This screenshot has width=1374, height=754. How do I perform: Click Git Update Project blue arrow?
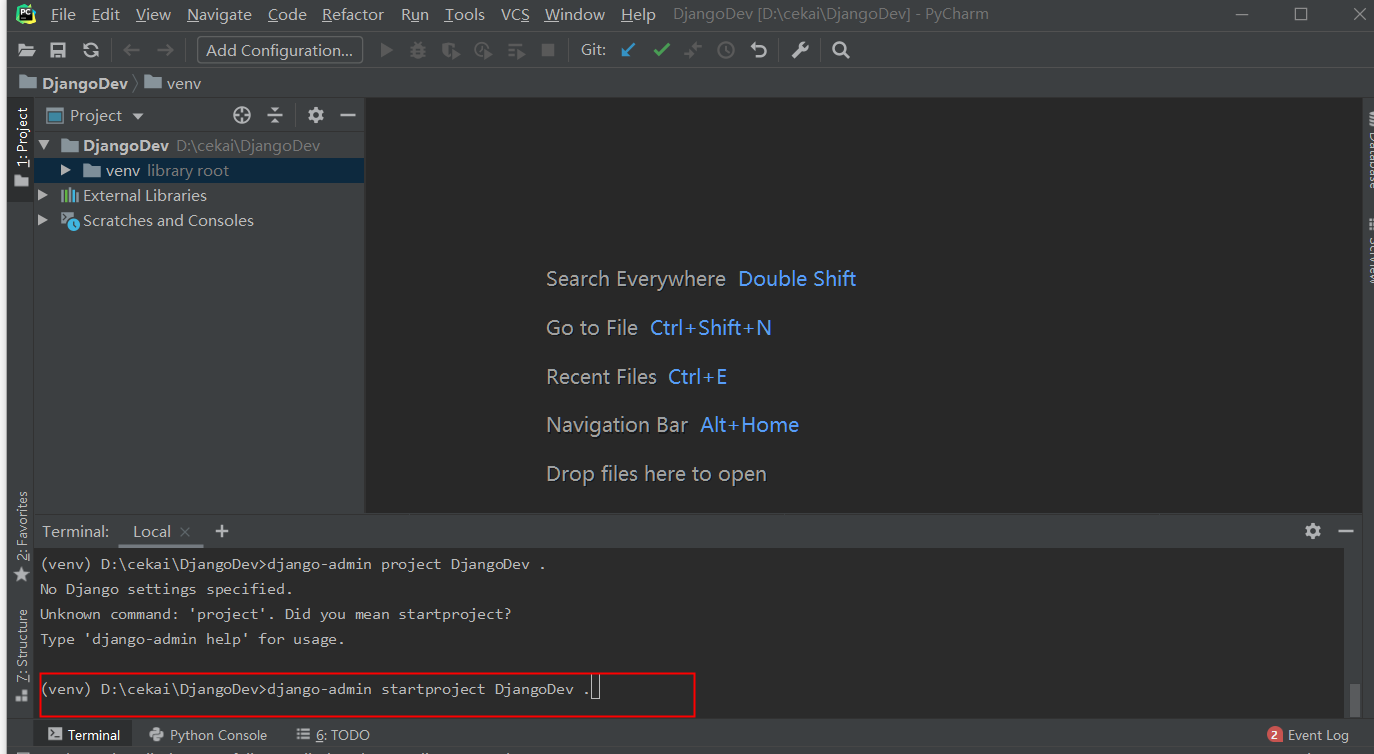(628, 50)
